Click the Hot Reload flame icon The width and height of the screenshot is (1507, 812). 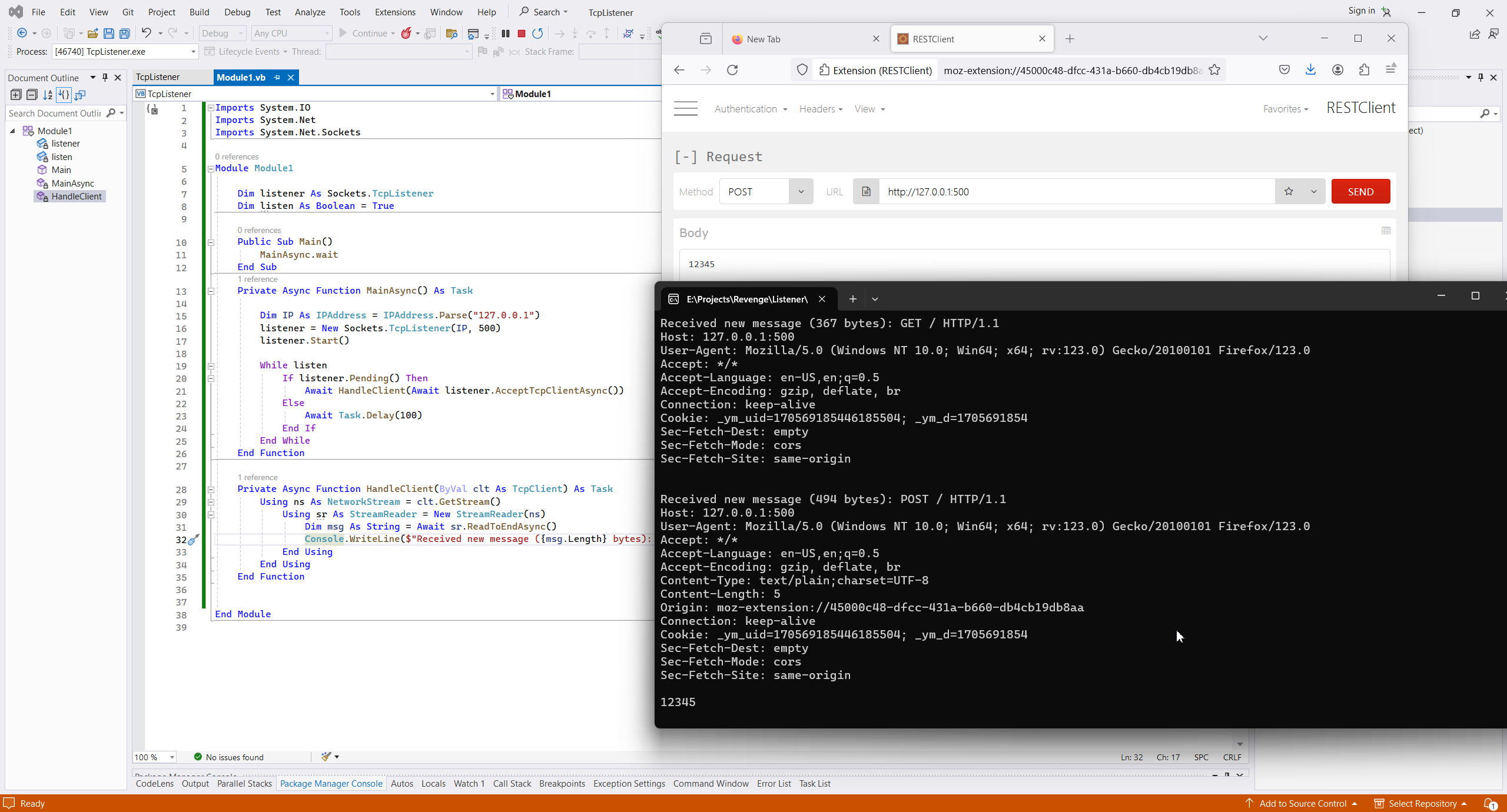click(x=406, y=34)
